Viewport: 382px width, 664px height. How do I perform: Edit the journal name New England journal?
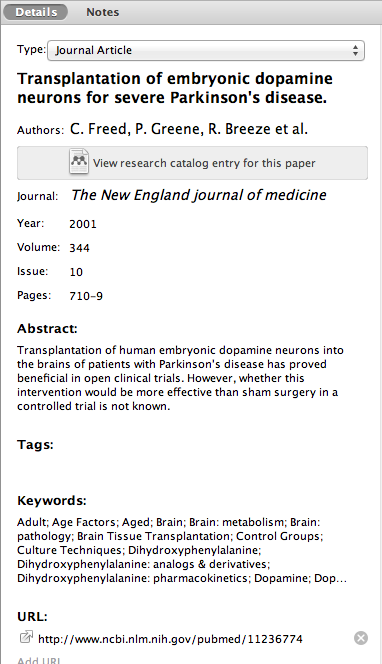click(199, 195)
